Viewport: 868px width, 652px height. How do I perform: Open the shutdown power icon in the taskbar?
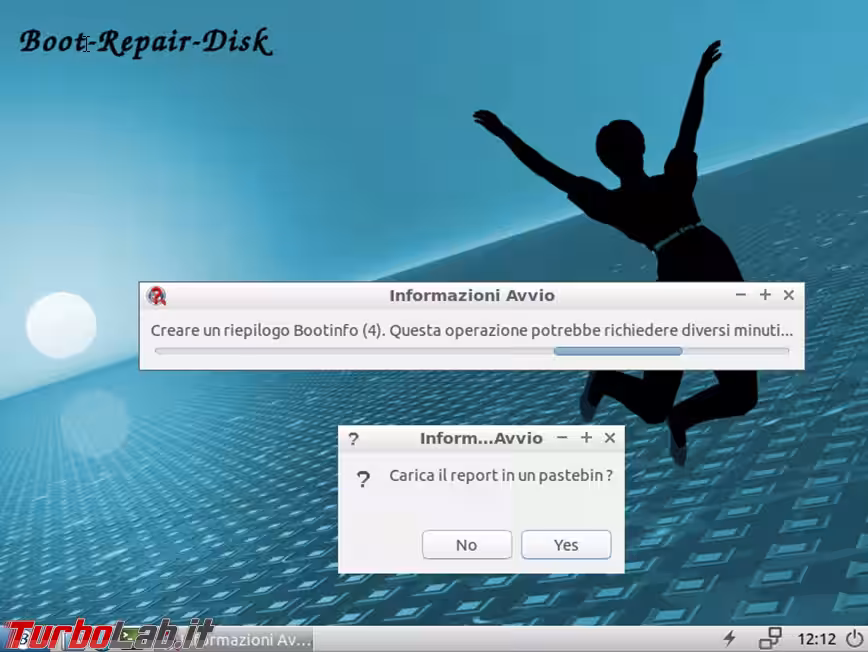(x=853, y=638)
